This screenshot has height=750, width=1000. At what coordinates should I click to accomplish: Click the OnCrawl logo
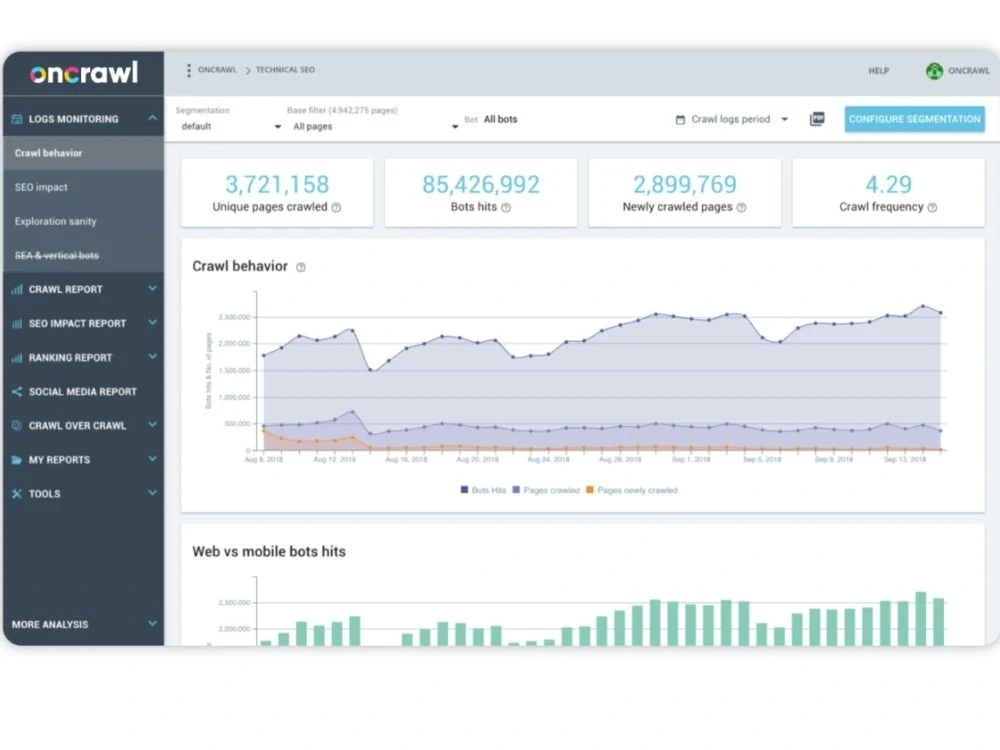[83, 71]
